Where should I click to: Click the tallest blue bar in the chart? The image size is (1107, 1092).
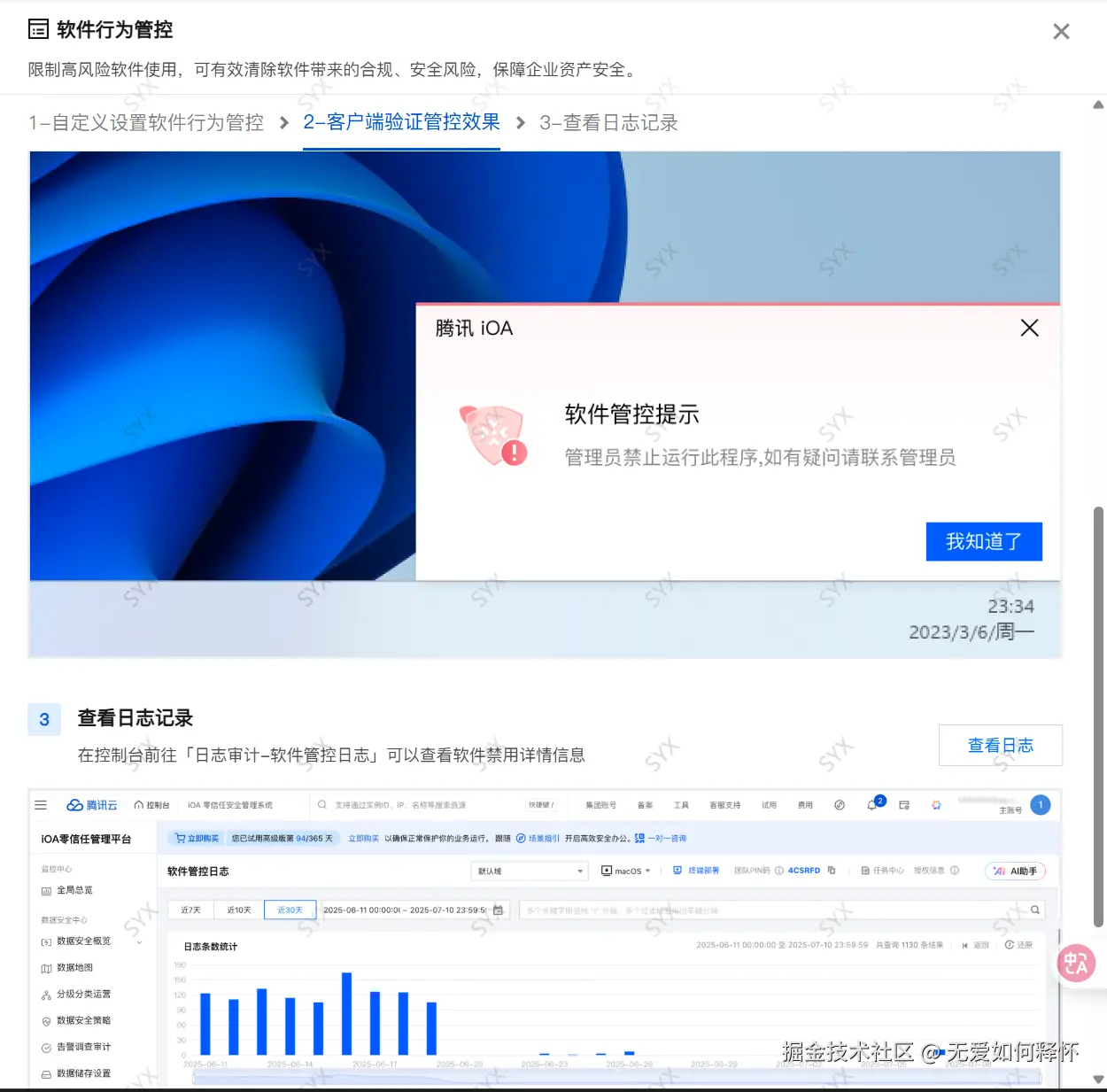tap(346, 1013)
